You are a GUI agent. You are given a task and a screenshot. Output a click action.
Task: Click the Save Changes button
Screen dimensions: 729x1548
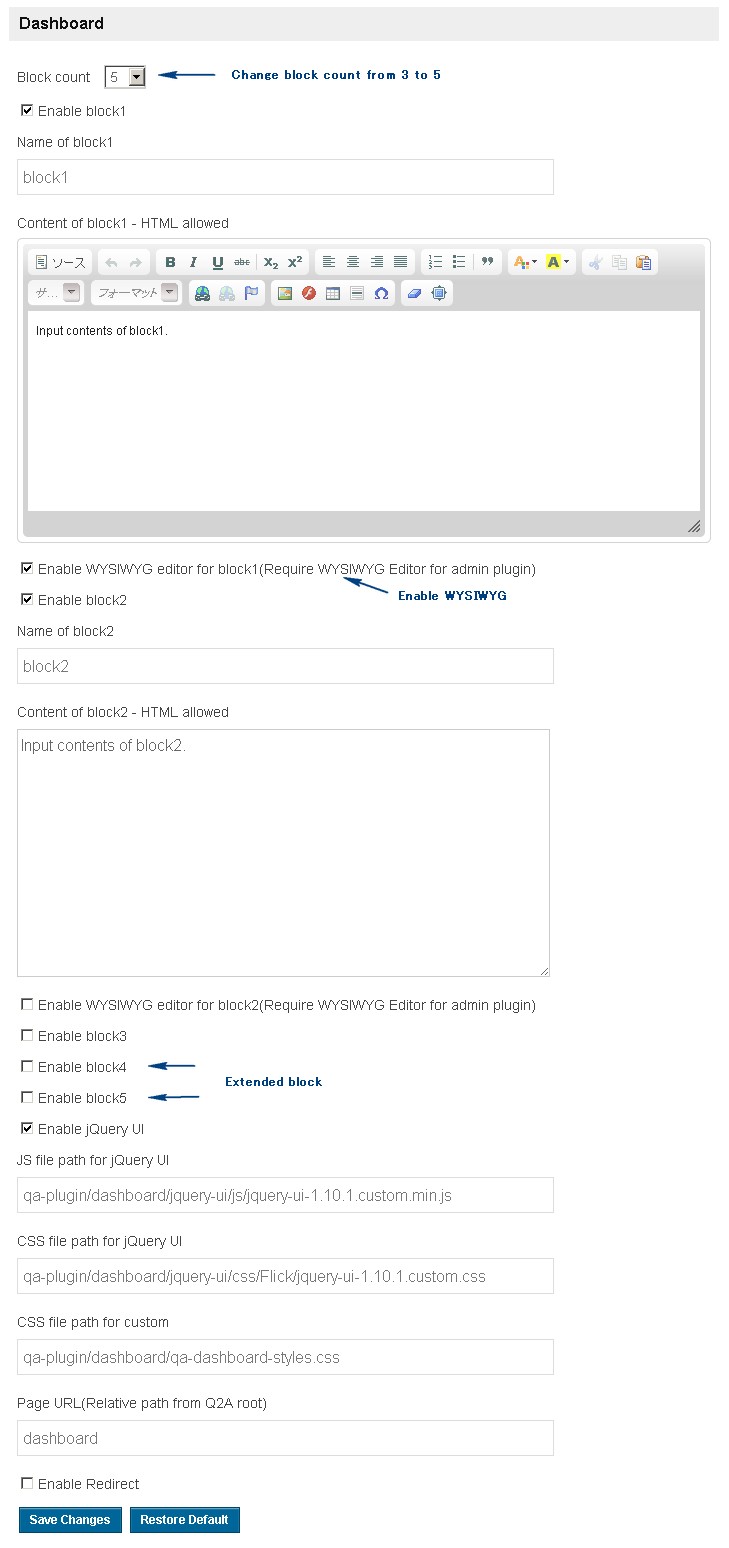70,1520
